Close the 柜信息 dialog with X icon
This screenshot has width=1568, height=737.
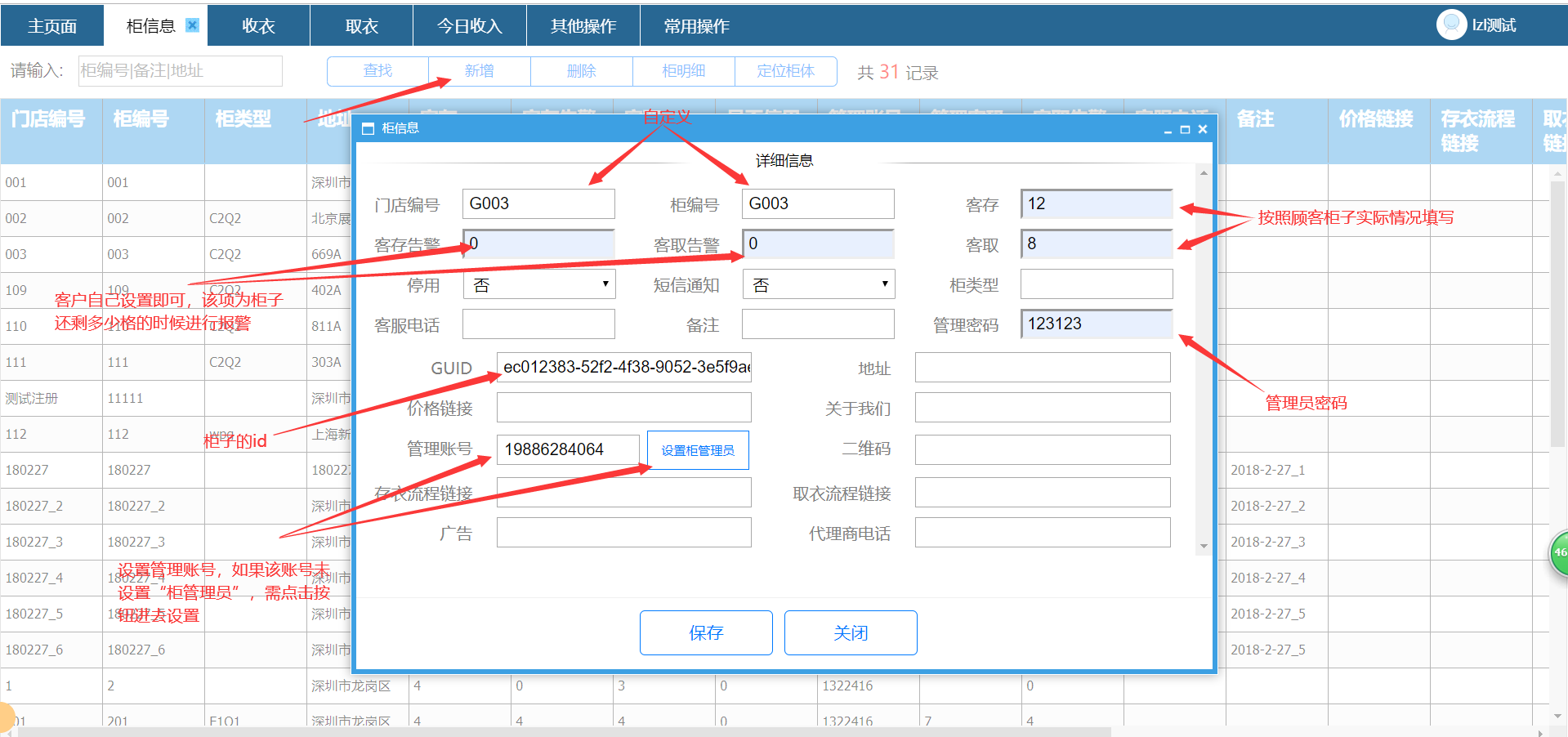[x=1203, y=129]
